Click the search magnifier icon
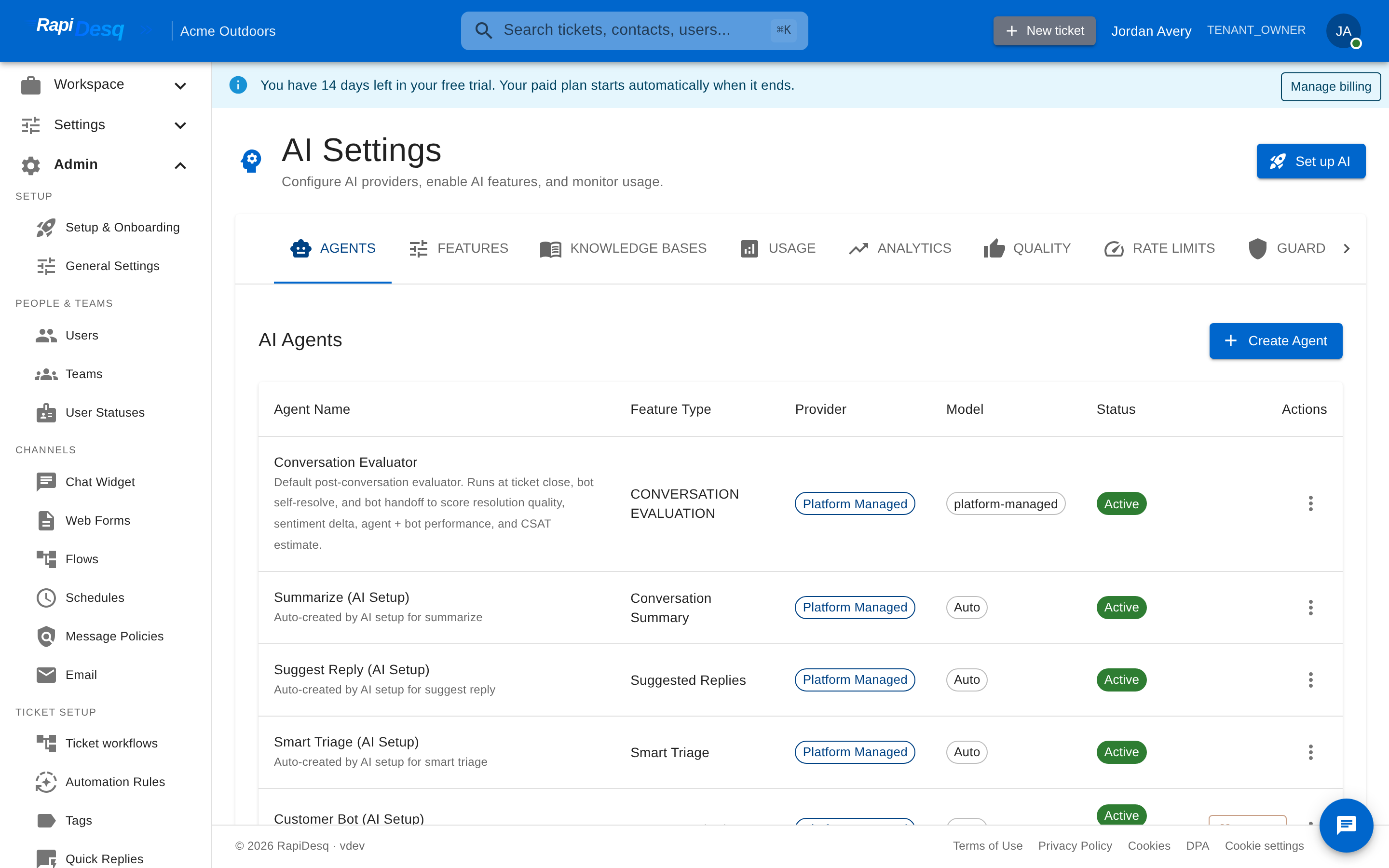 click(483, 30)
